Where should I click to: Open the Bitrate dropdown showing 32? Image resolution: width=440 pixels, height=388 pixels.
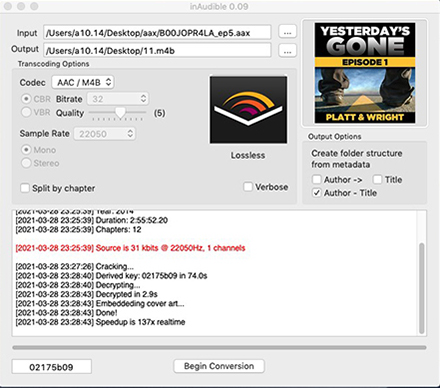[118, 99]
